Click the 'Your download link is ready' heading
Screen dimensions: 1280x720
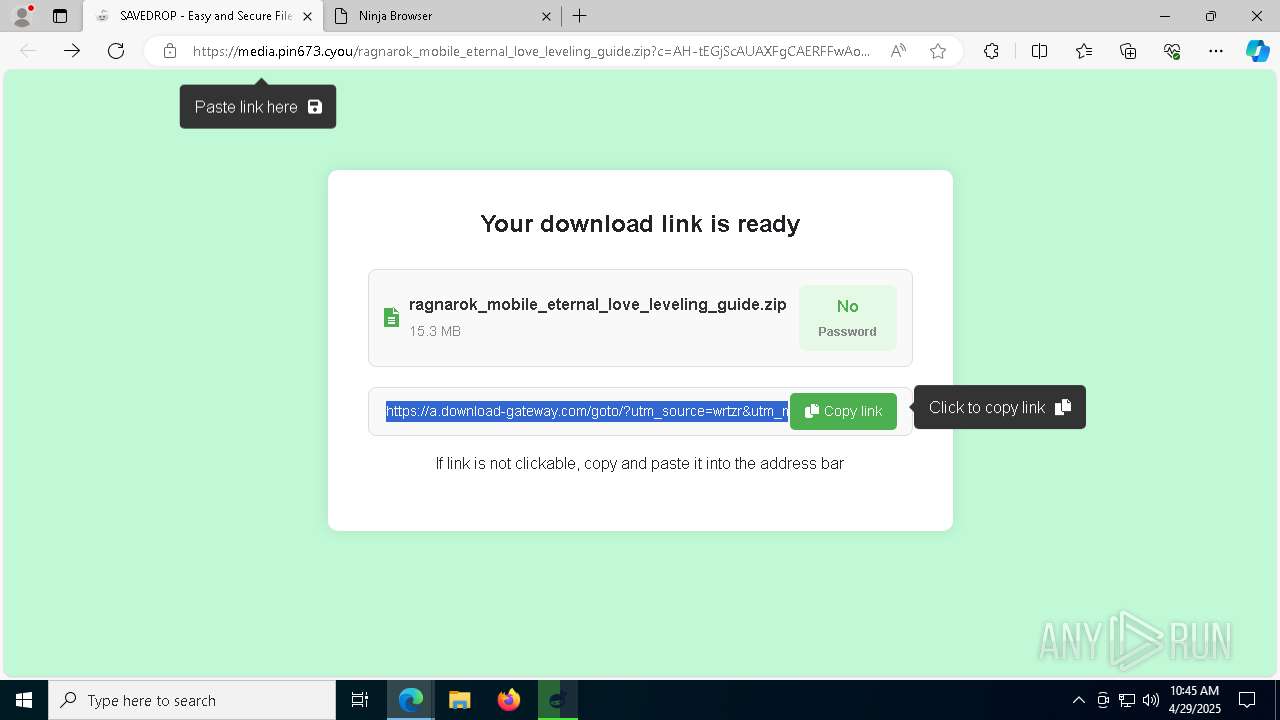640,223
